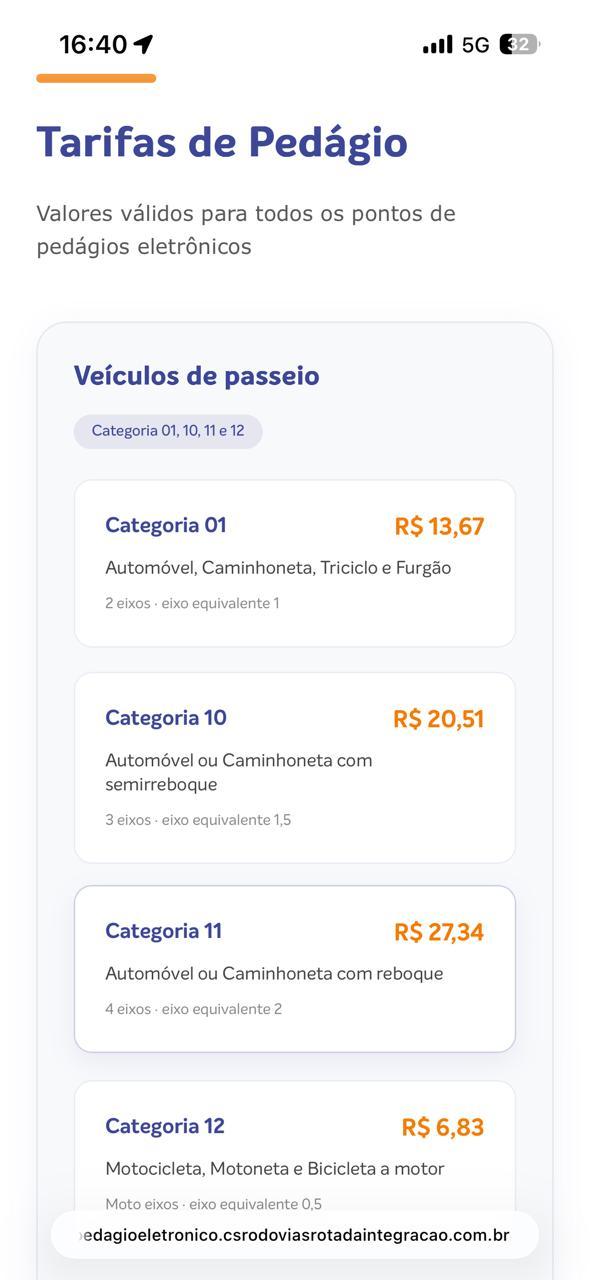Tap the R$ 6,83 price
590x1280 pixels.
click(442, 1127)
